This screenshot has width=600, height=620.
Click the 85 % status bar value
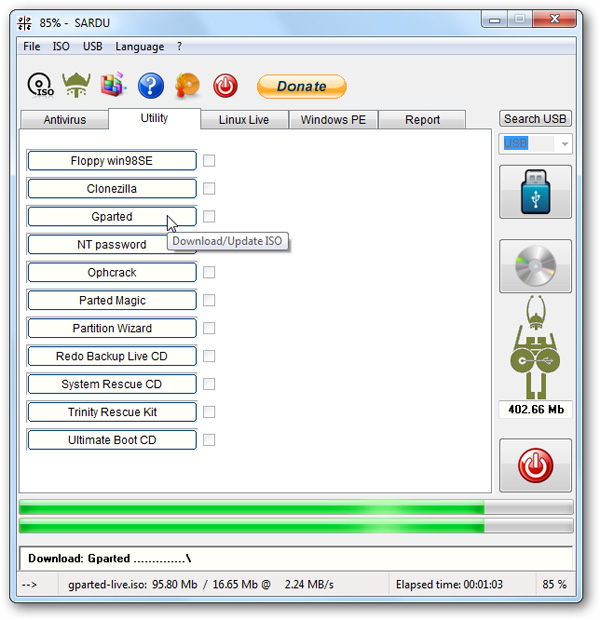coord(555,584)
